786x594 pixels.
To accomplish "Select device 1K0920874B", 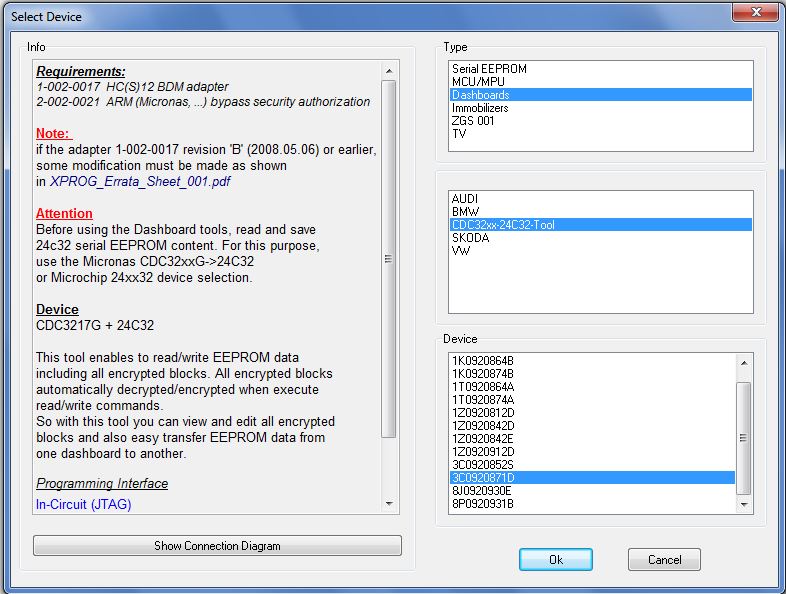I will point(593,373).
